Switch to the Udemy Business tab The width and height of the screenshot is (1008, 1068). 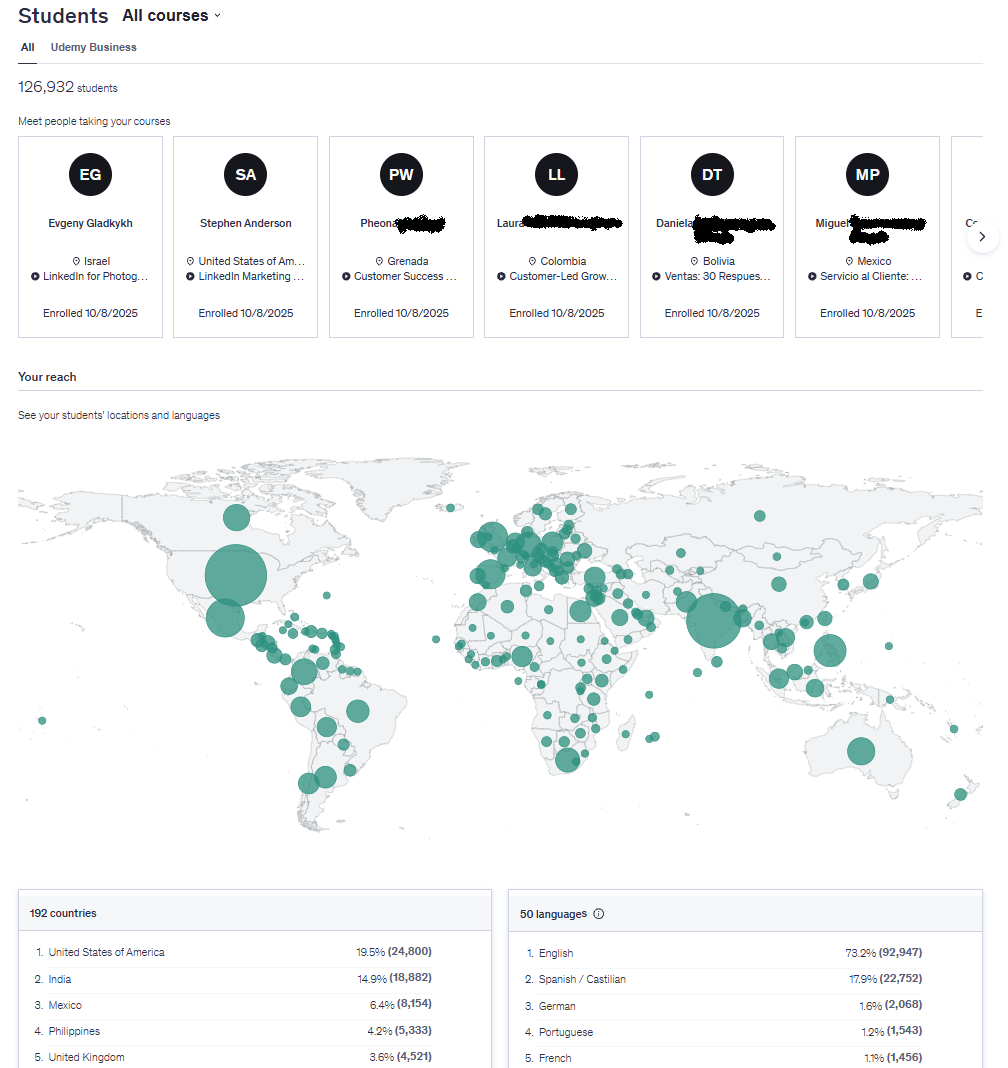94,47
